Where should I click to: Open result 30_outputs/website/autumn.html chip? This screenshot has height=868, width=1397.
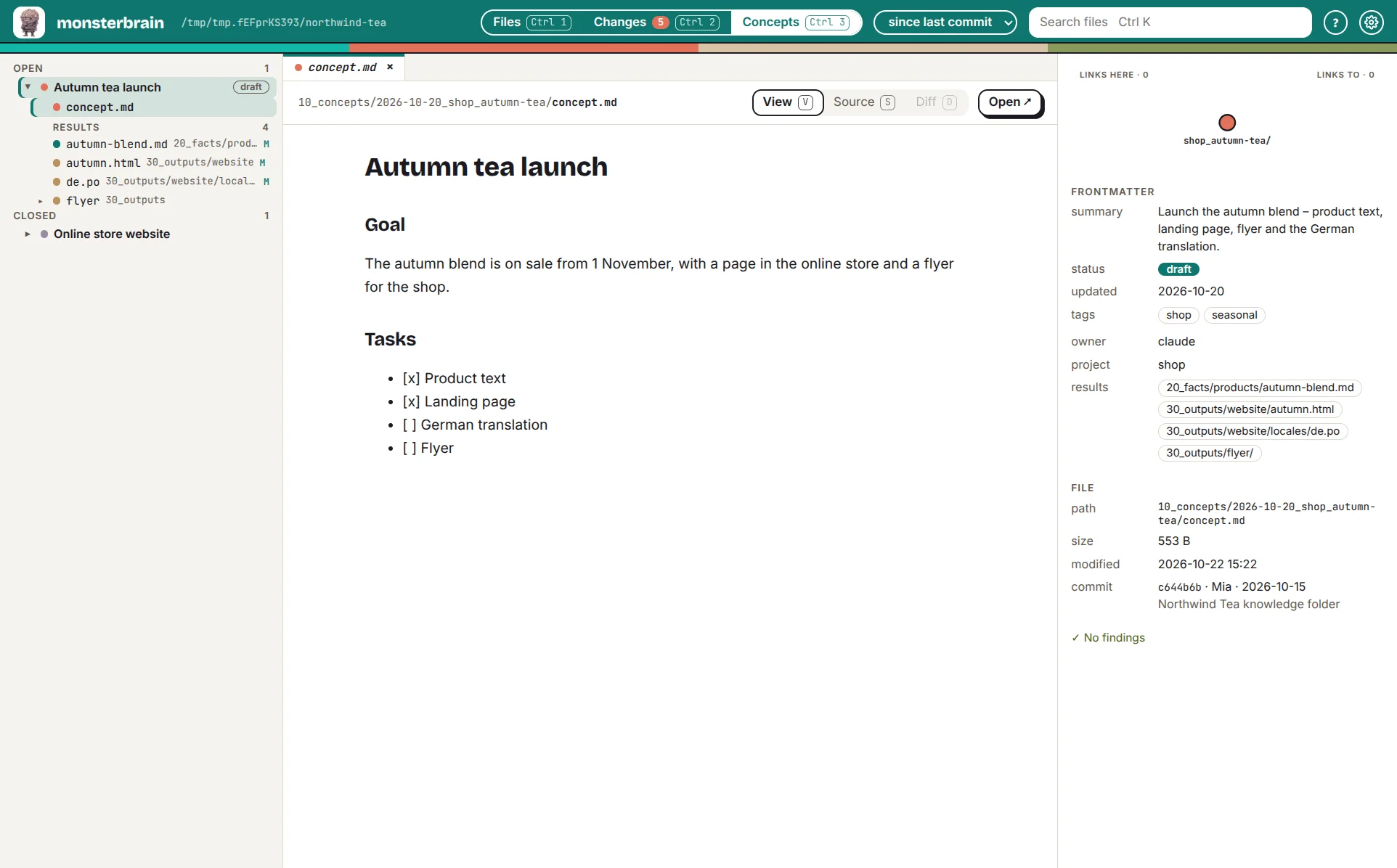1249,409
